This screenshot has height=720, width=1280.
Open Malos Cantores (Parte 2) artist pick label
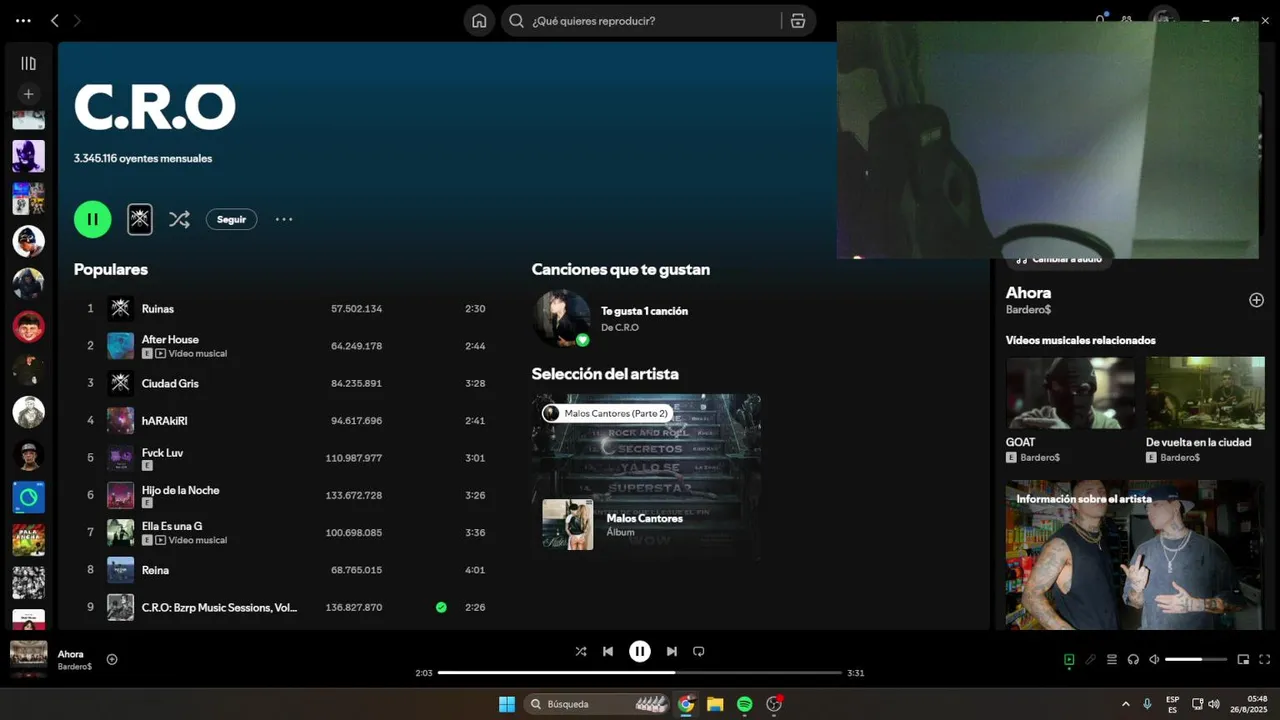coord(607,413)
